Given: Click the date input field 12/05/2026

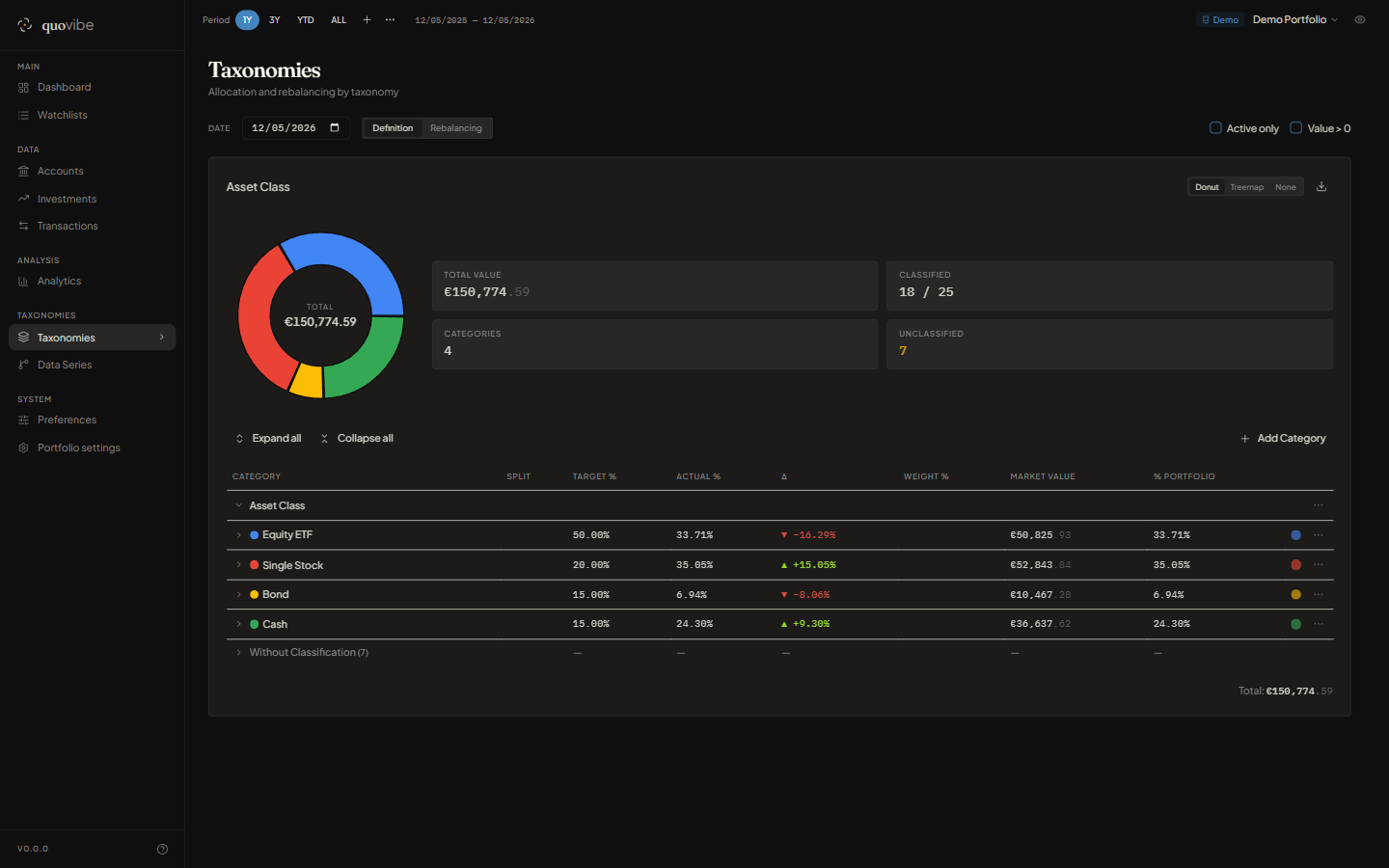Looking at the screenshot, I should (x=295, y=128).
